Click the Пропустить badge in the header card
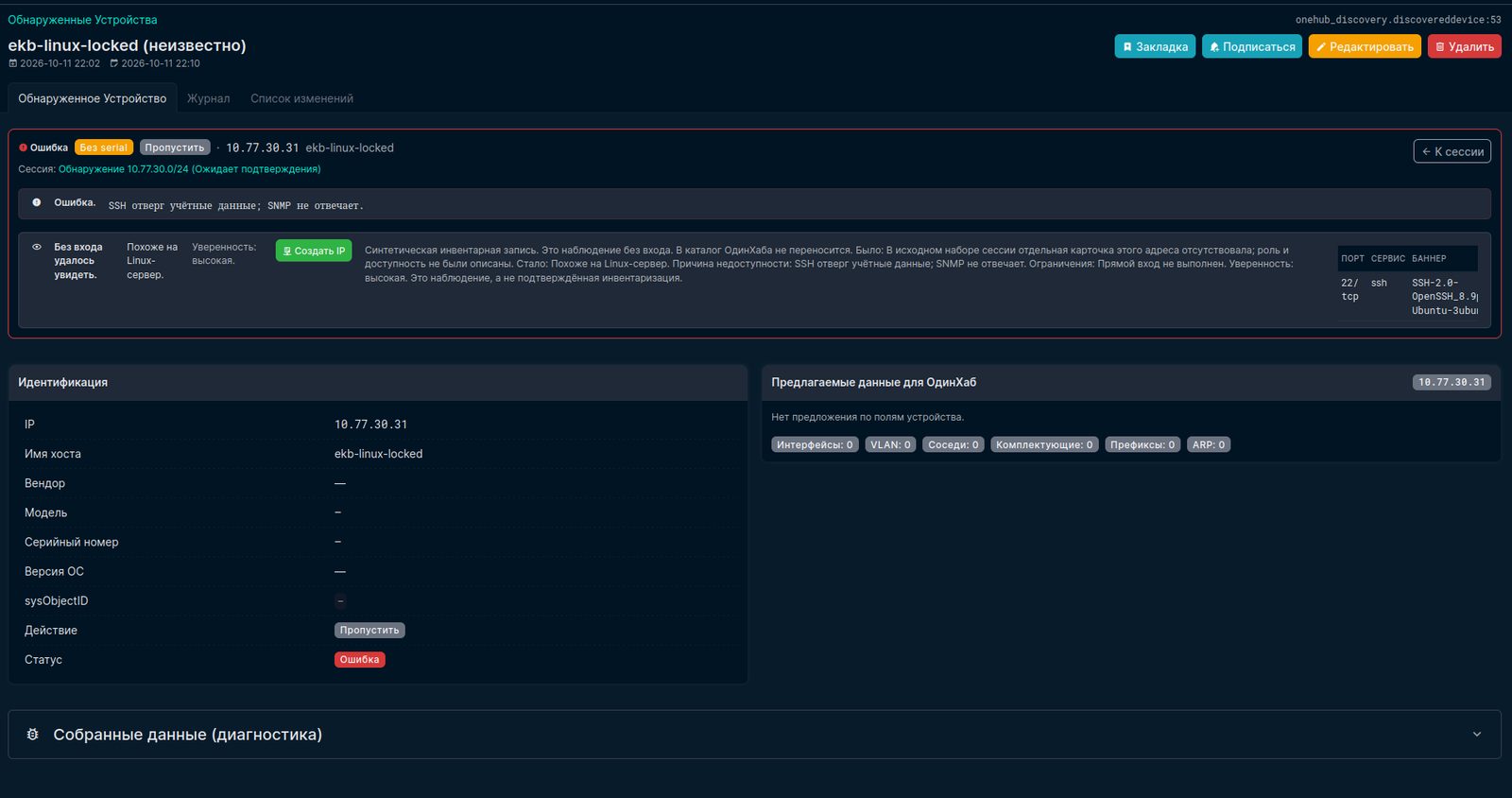Image resolution: width=1512 pixels, height=798 pixels. [175, 147]
